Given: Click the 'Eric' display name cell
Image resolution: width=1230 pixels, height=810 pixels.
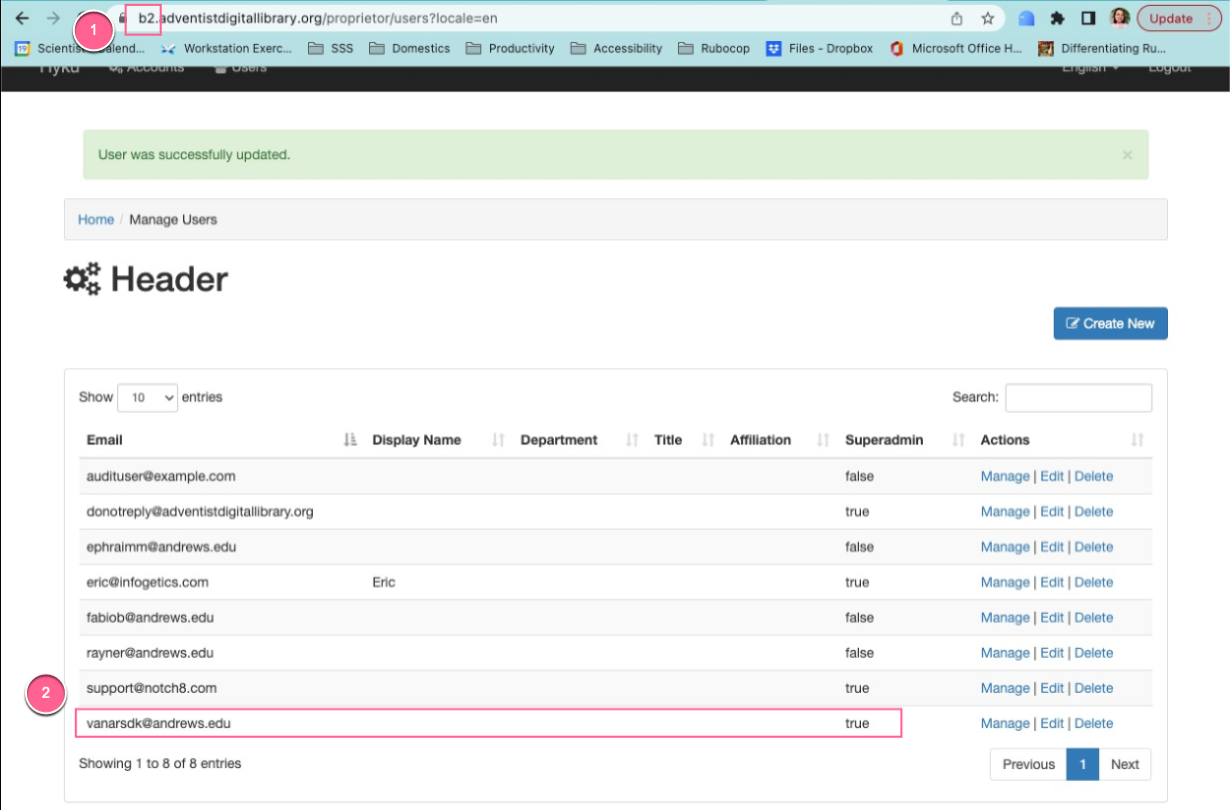Looking at the screenshot, I should click(x=384, y=582).
